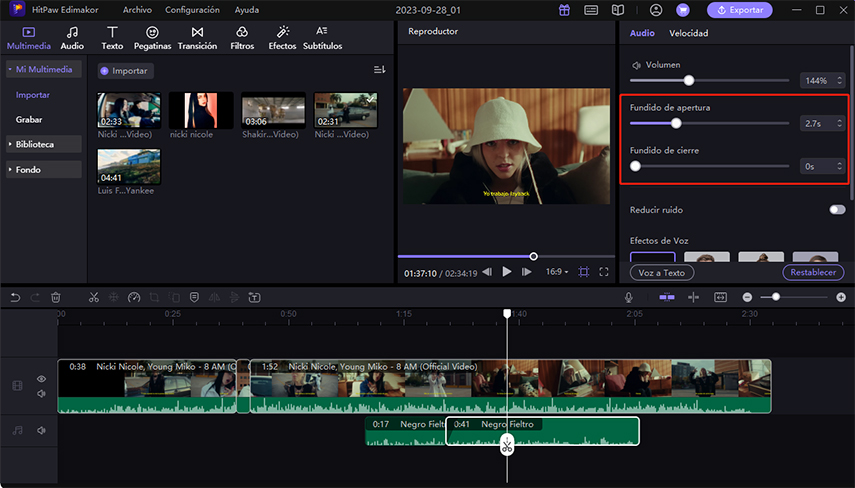The width and height of the screenshot is (855, 488).
Task: Click the Voz a Texto button
Action: click(x=661, y=273)
